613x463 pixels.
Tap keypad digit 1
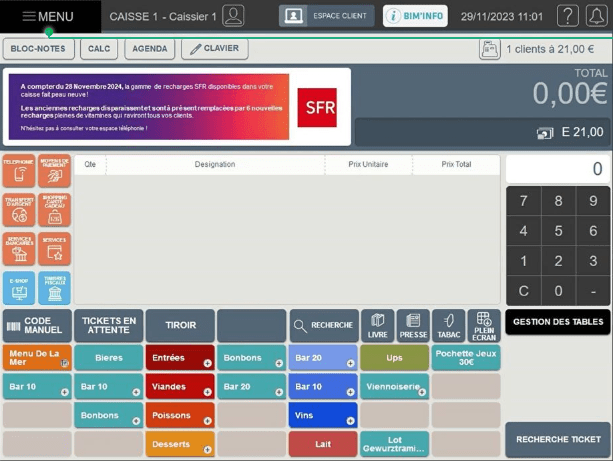[523, 261]
